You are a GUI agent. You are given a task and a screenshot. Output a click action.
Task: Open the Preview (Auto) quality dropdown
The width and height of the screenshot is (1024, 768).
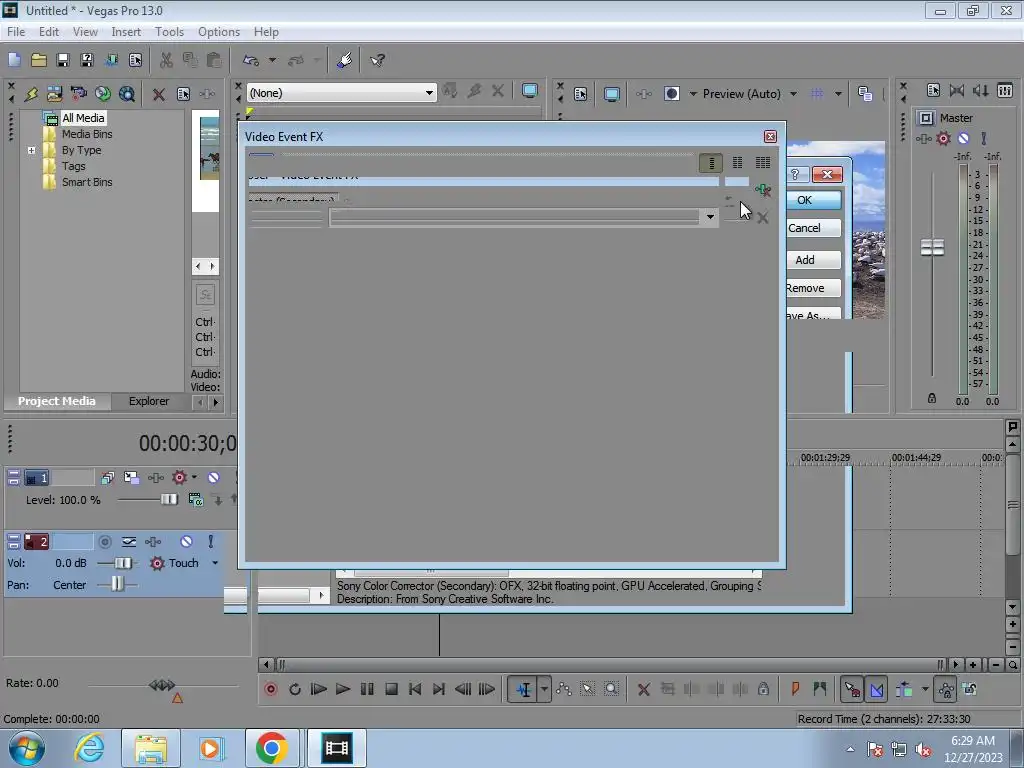[x=793, y=94]
